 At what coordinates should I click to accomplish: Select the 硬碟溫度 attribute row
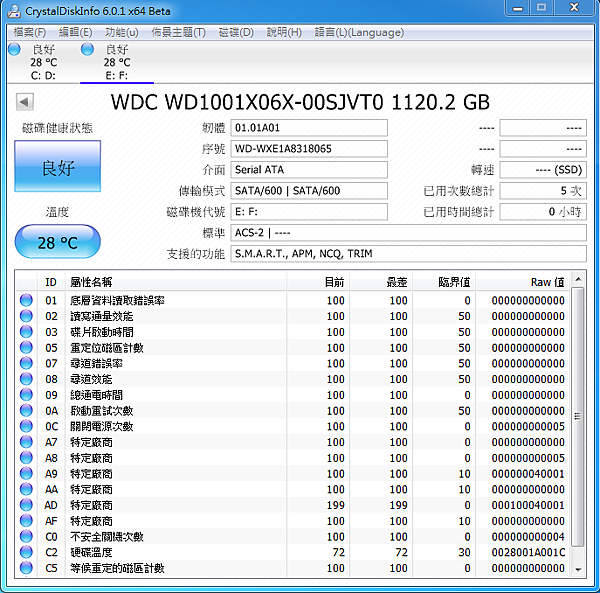click(293, 552)
